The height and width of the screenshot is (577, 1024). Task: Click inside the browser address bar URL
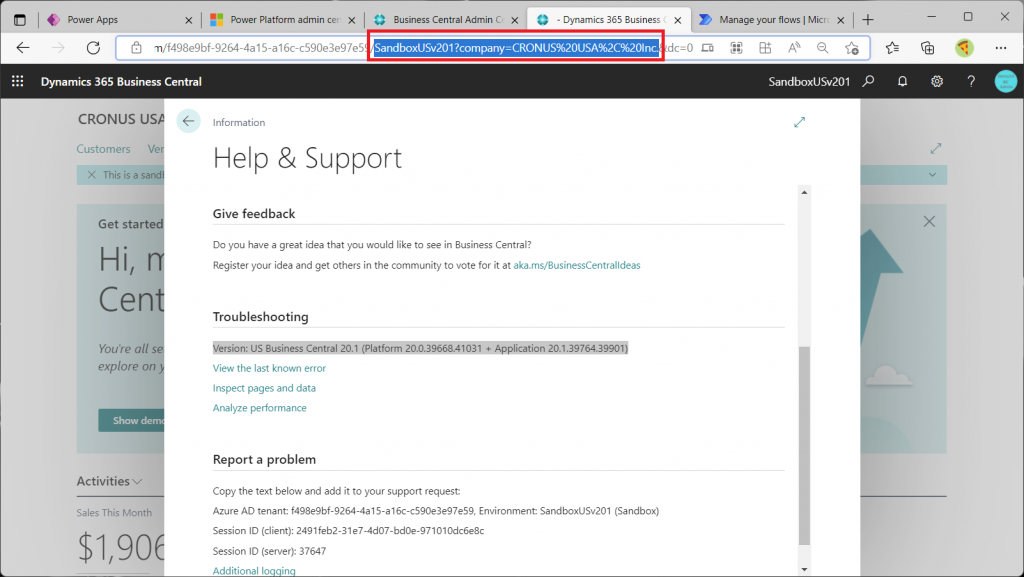click(423, 48)
